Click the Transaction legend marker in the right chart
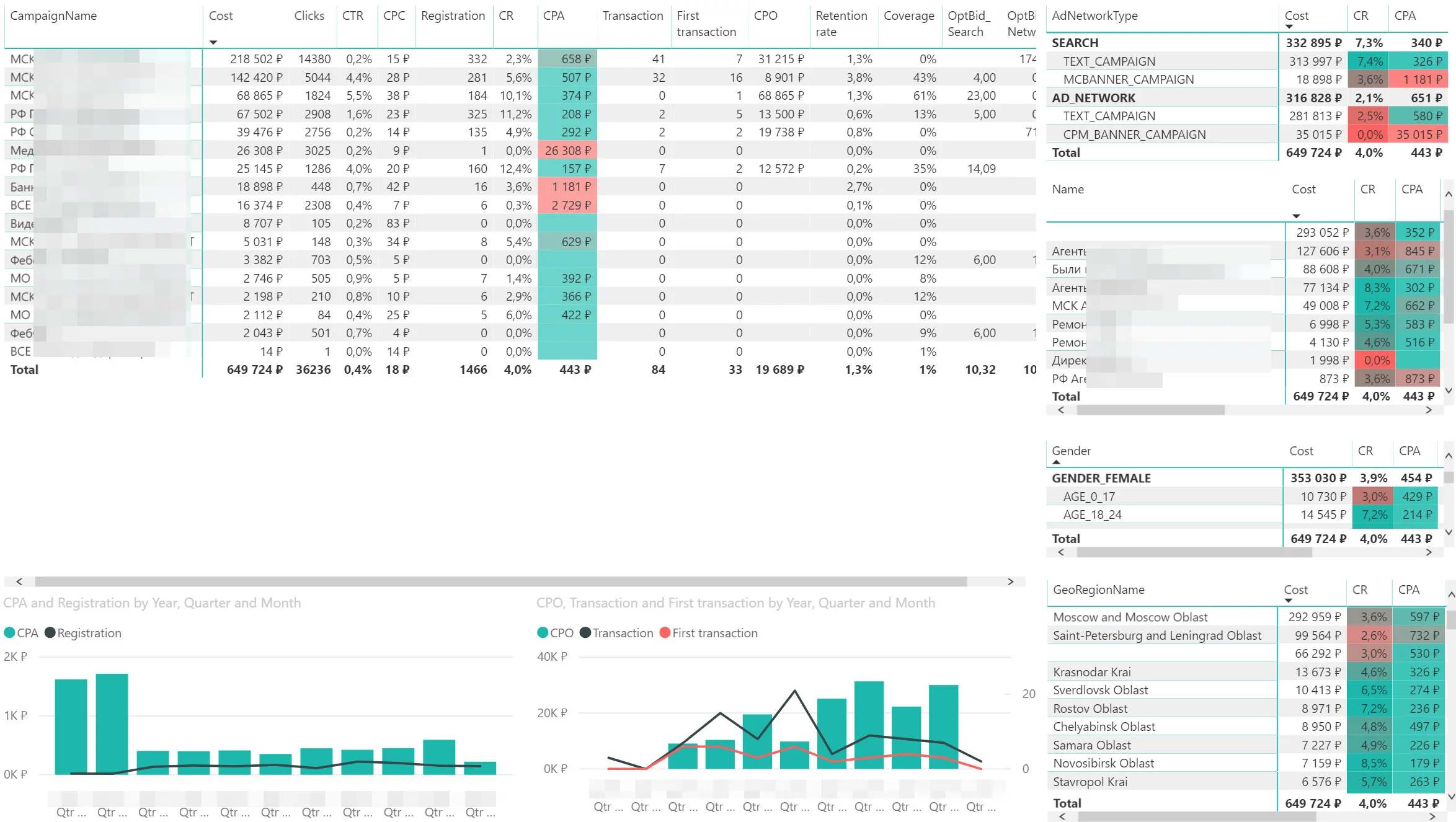The image size is (1456, 822). point(585,632)
